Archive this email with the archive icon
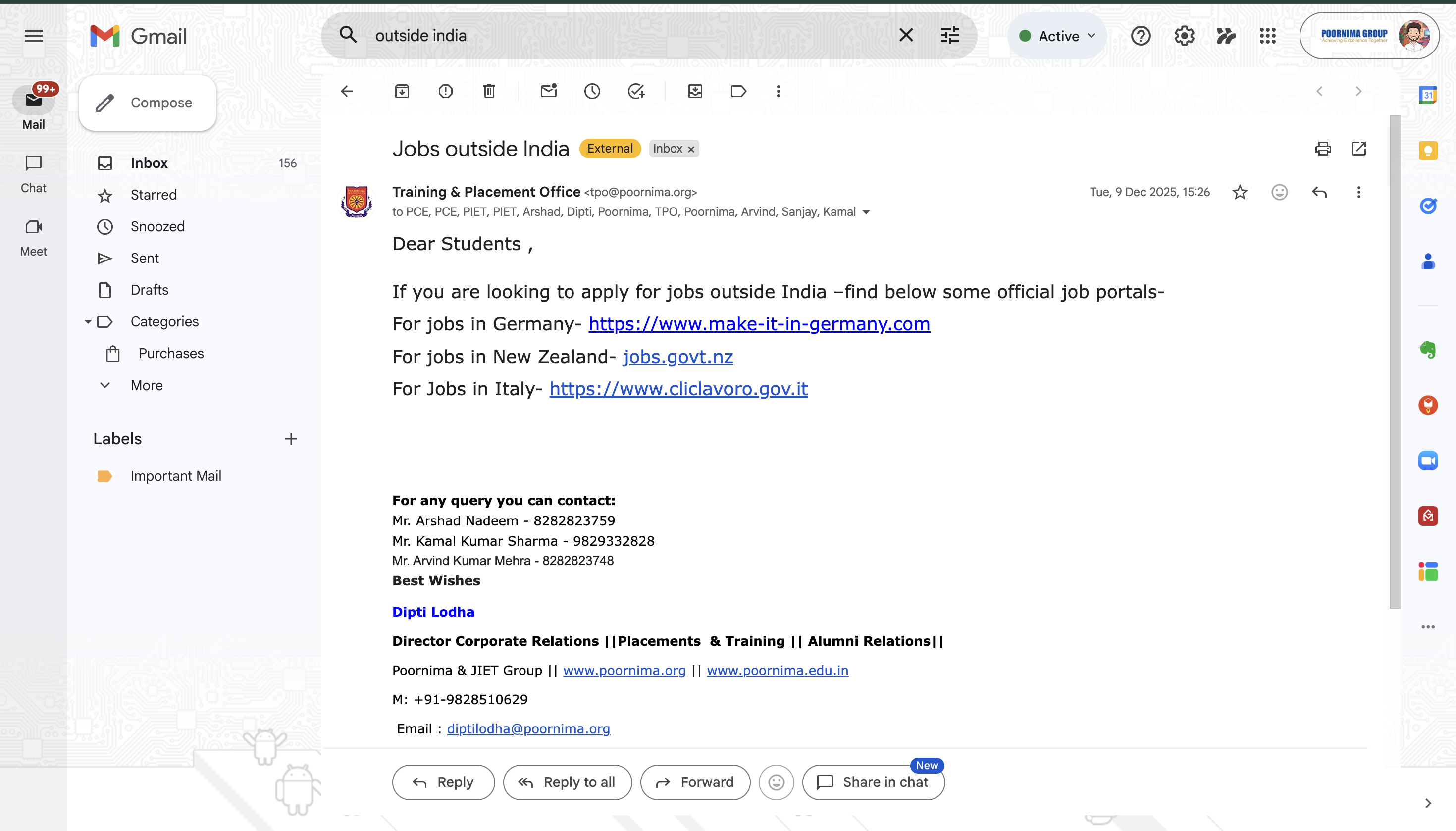The image size is (1456, 831). click(x=402, y=91)
